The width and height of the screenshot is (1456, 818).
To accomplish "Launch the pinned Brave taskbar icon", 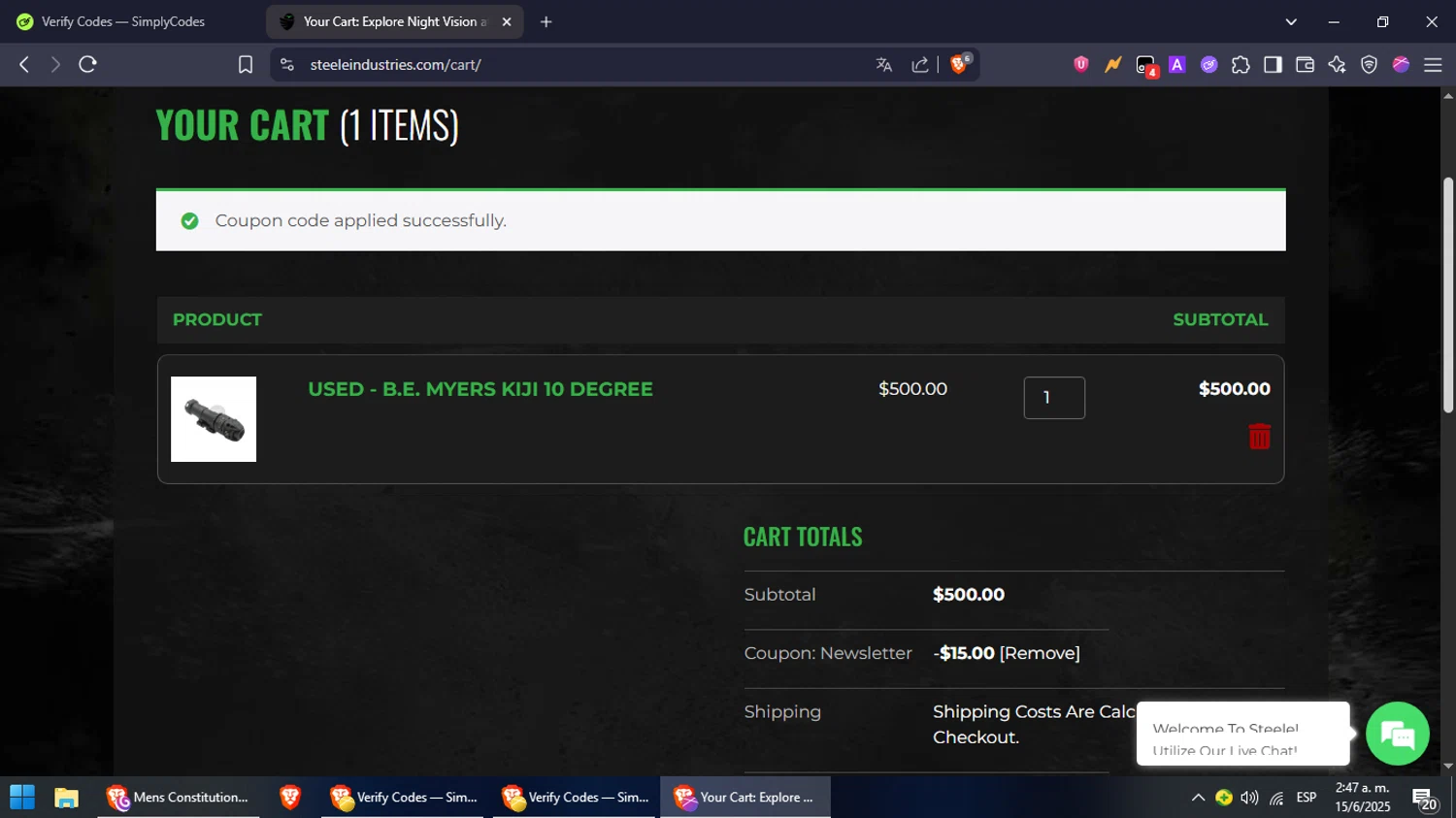I will pos(289,798).
